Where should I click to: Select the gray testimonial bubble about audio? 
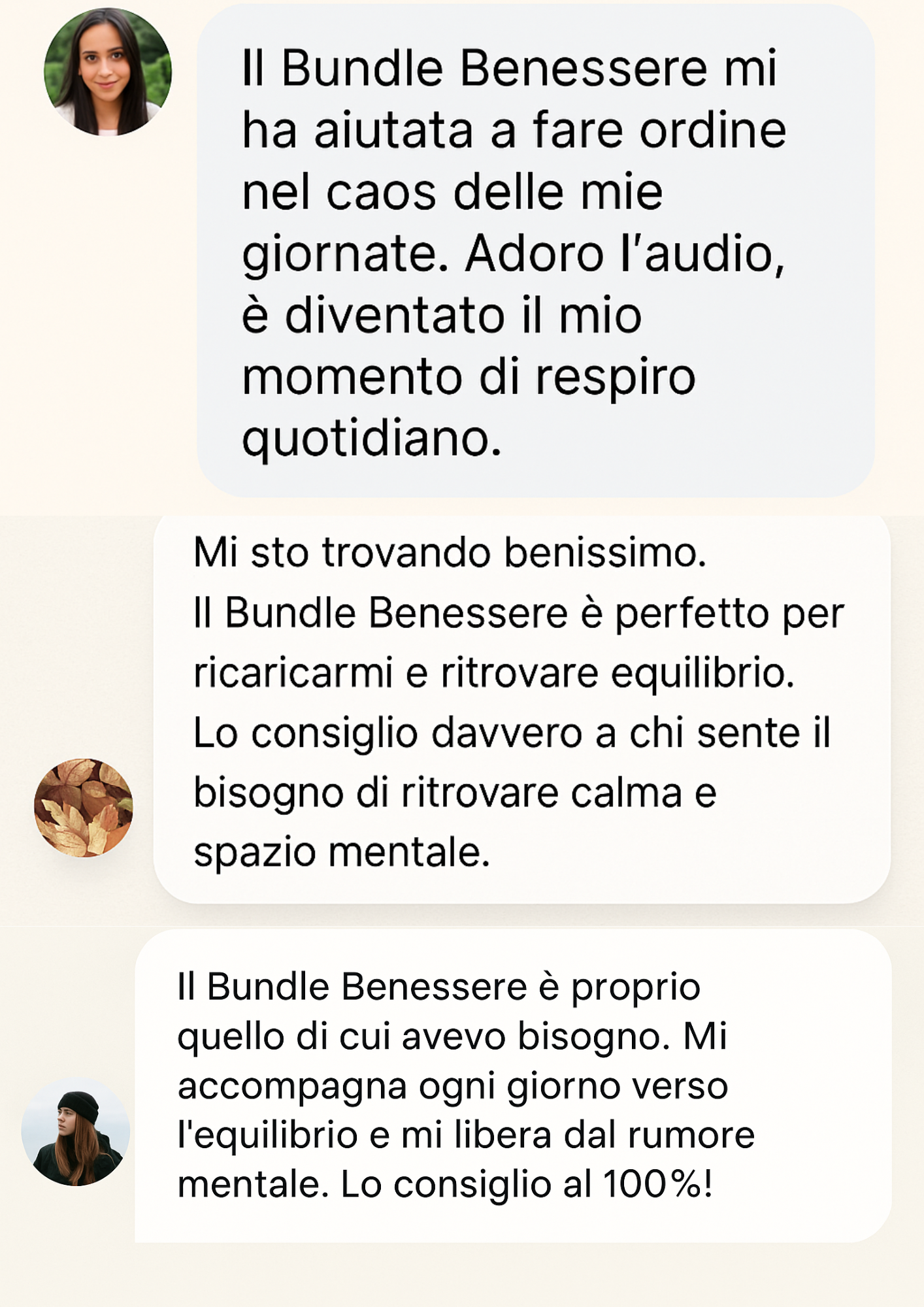[536, 251]
